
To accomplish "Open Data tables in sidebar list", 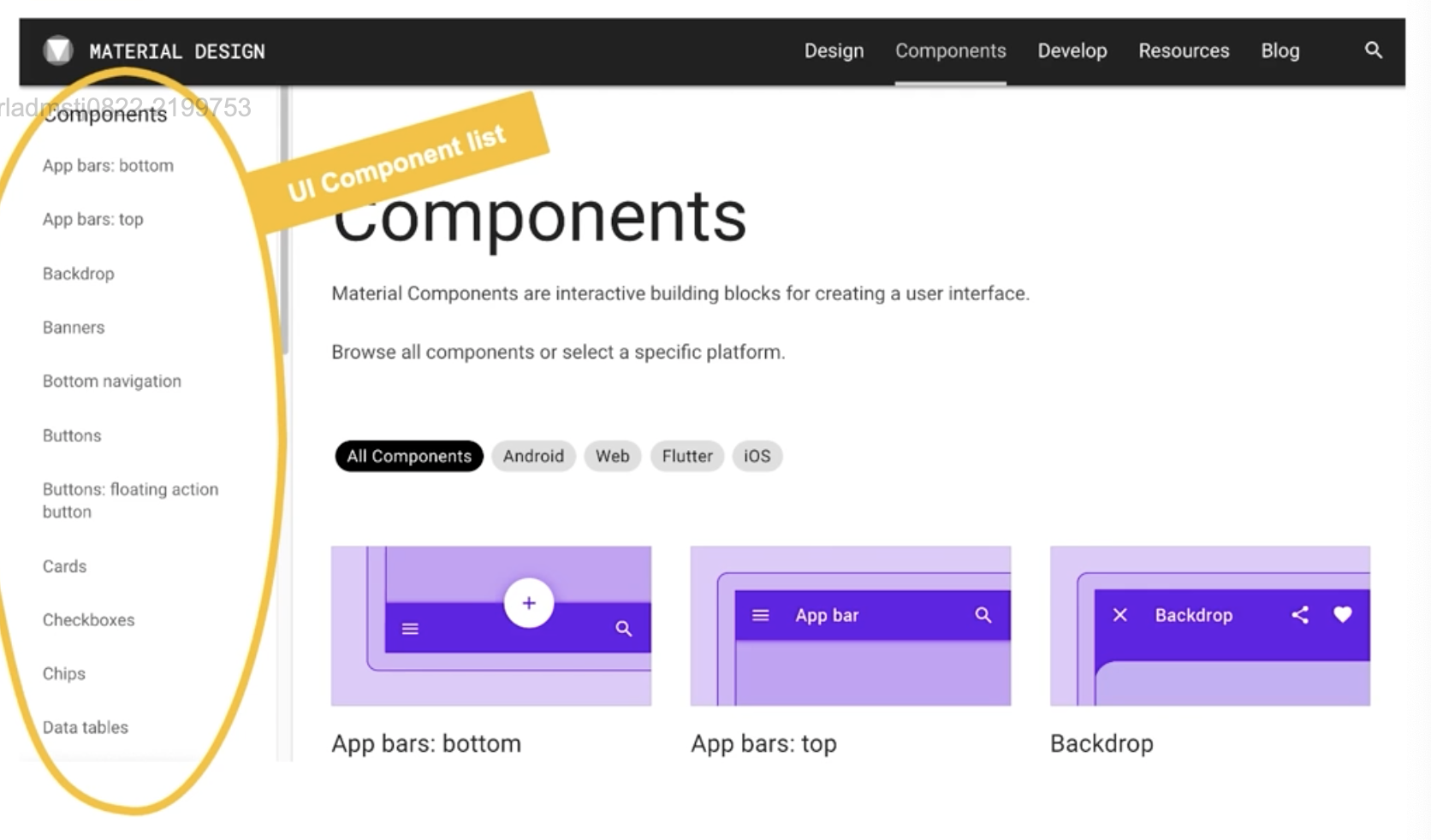I will click(86, 728).
